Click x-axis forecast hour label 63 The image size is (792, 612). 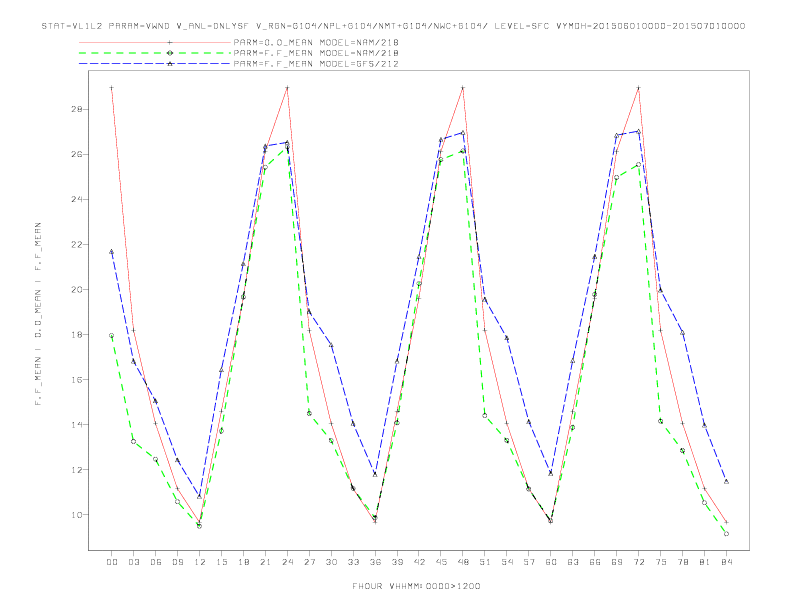tap(573, 562)
